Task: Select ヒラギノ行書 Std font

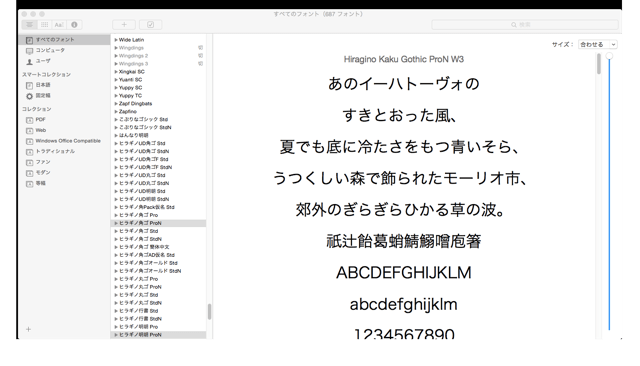Action: coord(138,311)
